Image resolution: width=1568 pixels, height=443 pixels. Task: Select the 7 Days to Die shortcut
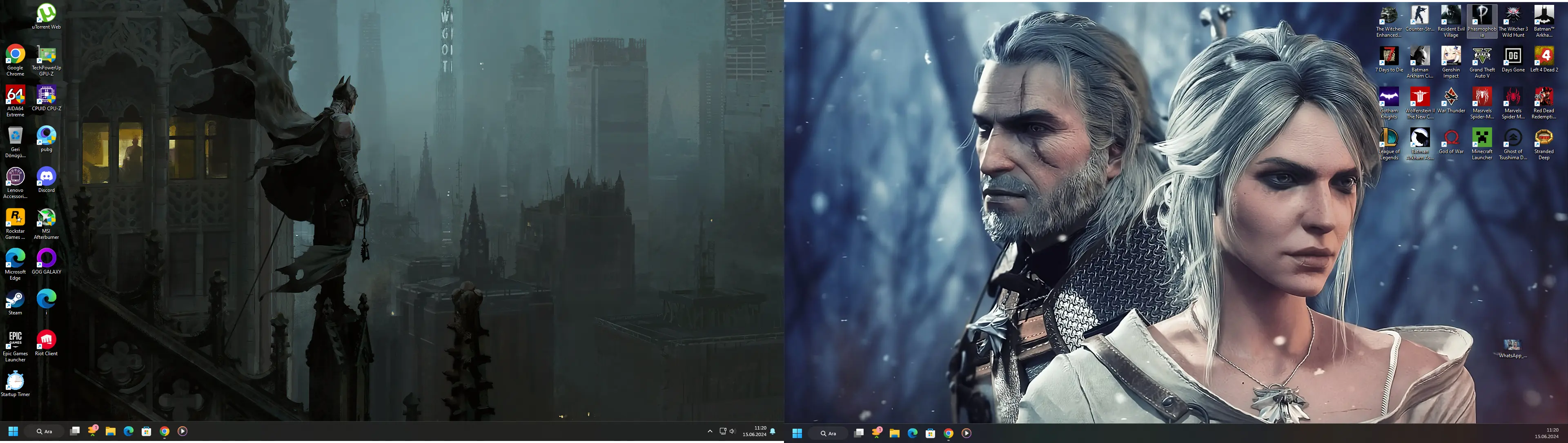click(1389, 59)
